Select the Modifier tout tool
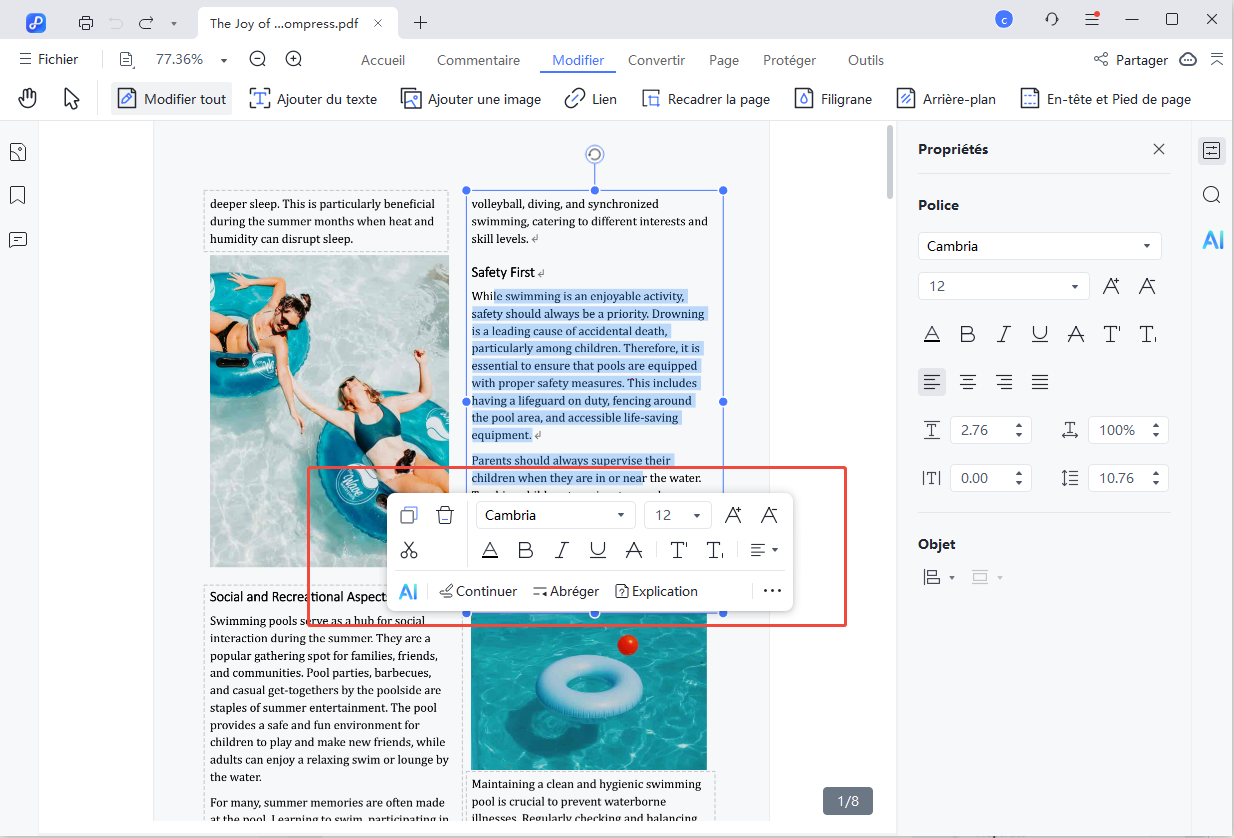This screenshot has width=1234, height=838. click(x=170, y=98)
